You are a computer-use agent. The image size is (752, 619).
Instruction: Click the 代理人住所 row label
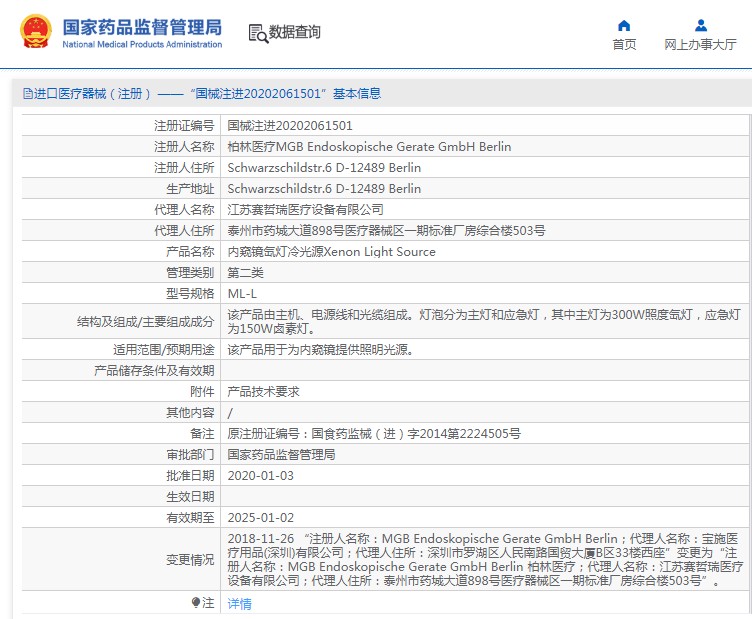pyautogui.click(x=184, y=231)
